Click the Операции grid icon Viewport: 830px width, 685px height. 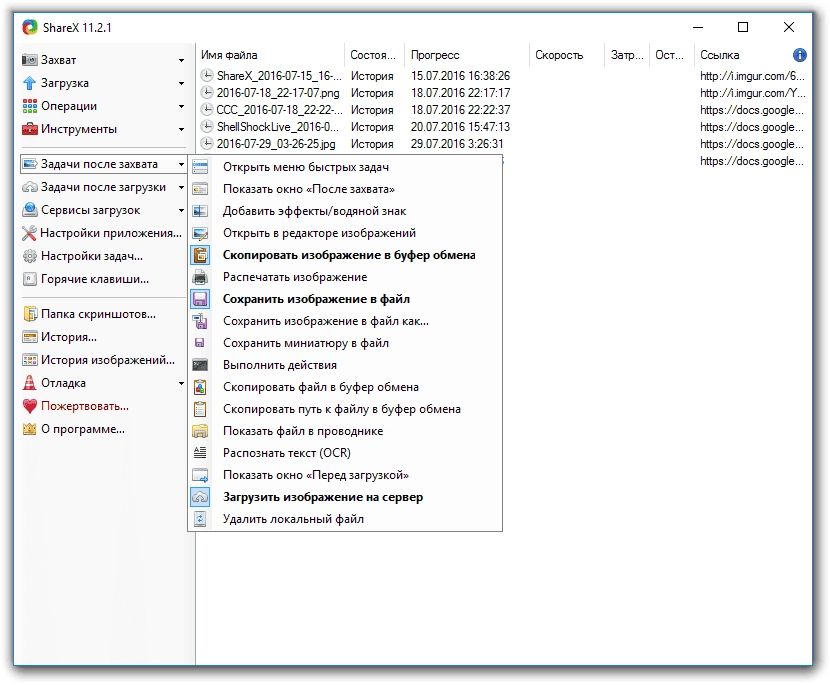[x=30, y=106]
